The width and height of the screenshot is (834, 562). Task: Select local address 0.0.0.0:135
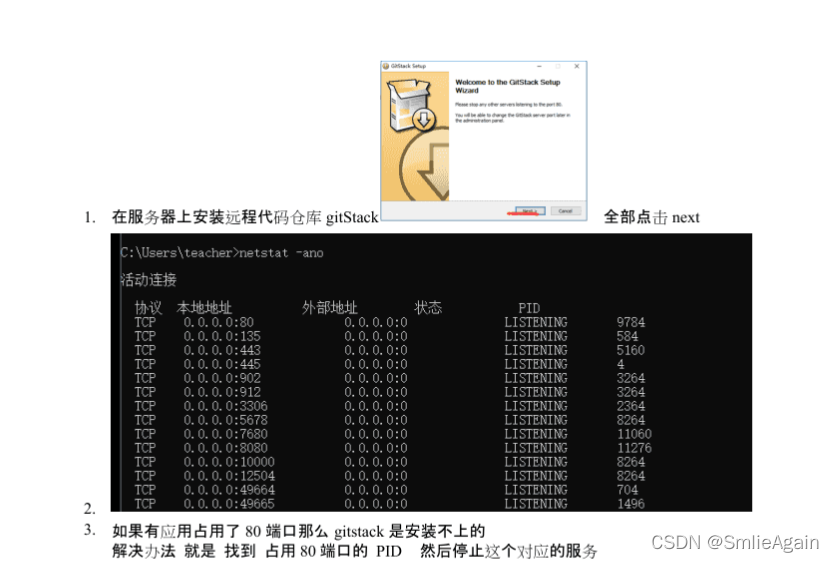coord(222,336)
